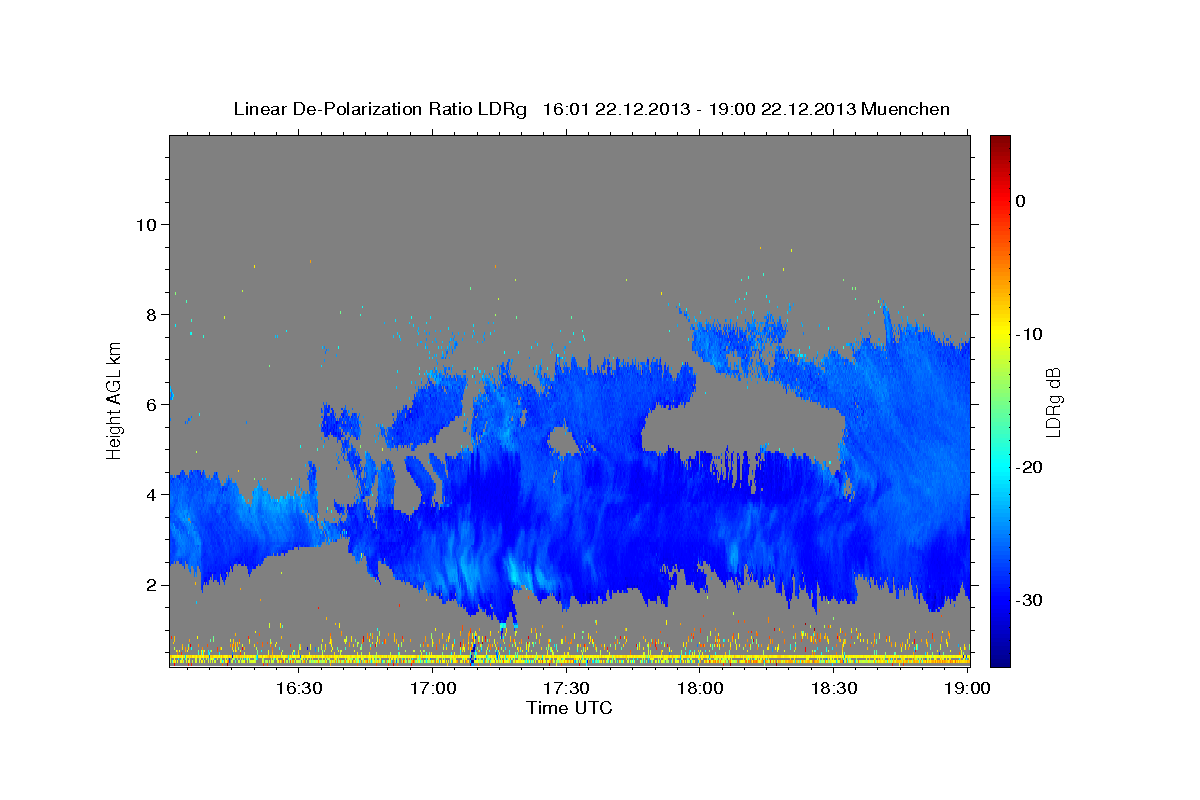
Task: Click the colorbar value -30
Action: [x=1029, y=600]
